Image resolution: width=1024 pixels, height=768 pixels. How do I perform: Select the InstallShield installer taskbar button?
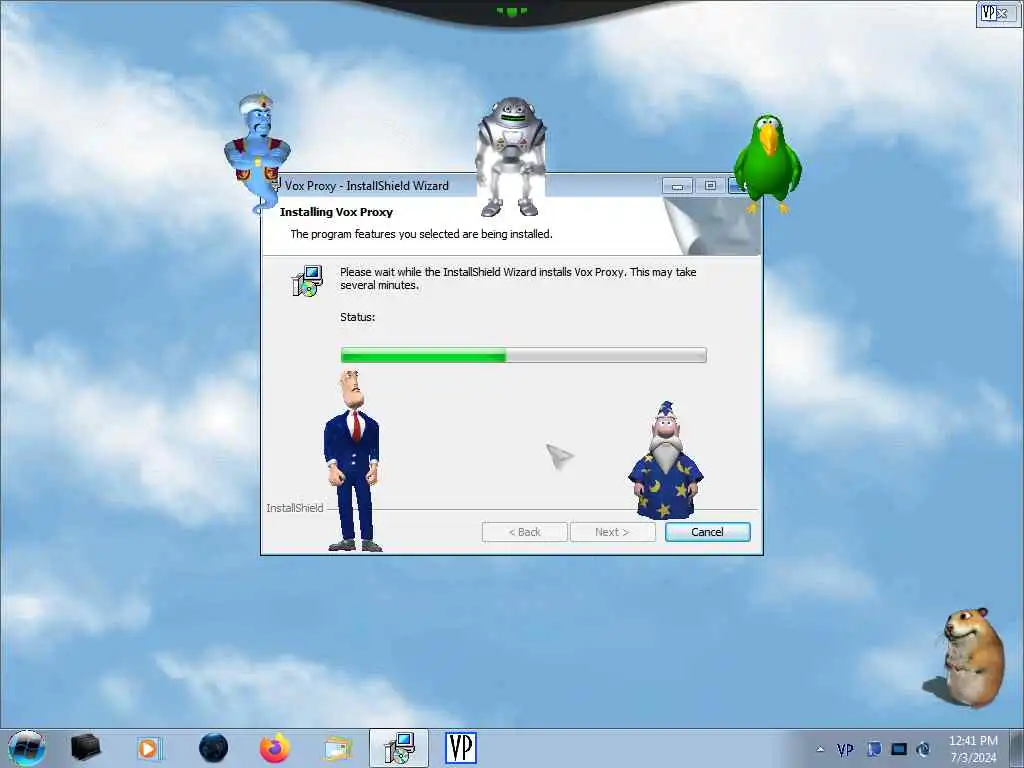[x=399, y=748]
